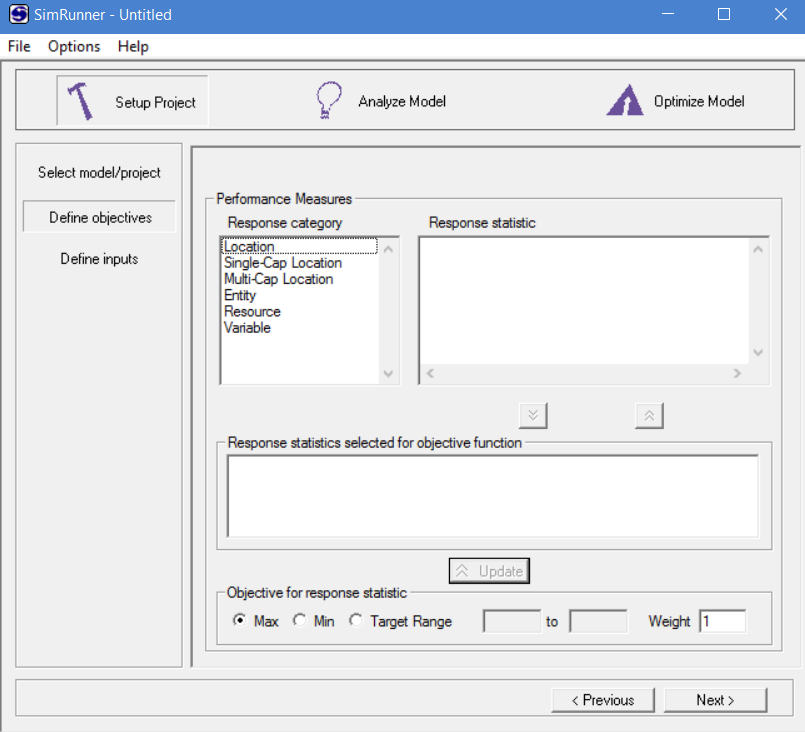Click the Analyze Model label
The image size is (805, 732).
402,101
